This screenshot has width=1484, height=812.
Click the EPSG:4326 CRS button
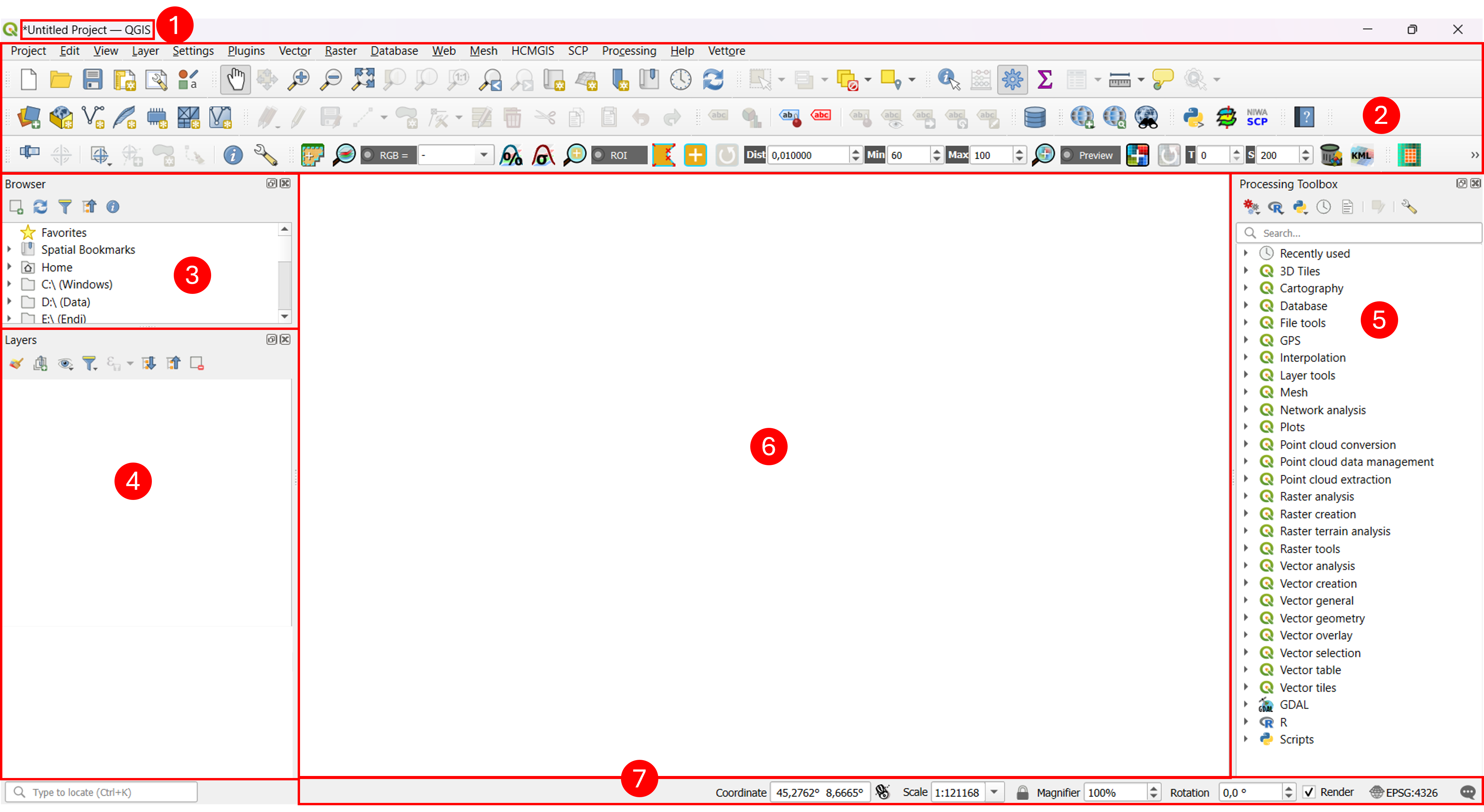[x=1403, y=792]
